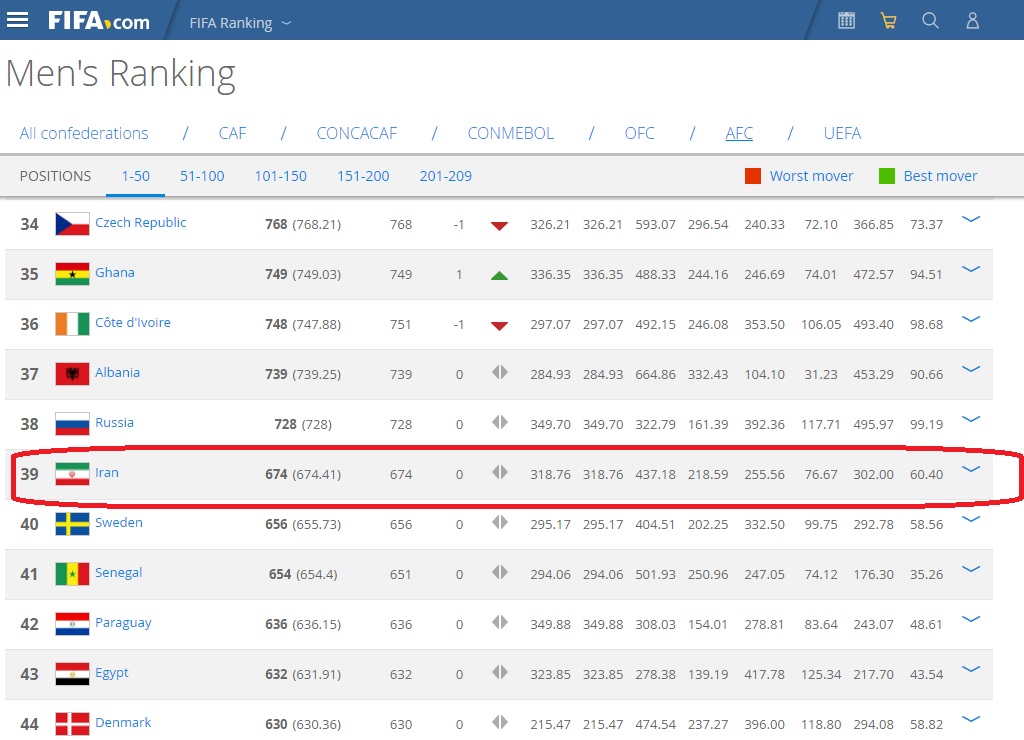Screen dimensions: 1024x740
Task: Click the Albania flag icon
Action: tap(72, 374)
